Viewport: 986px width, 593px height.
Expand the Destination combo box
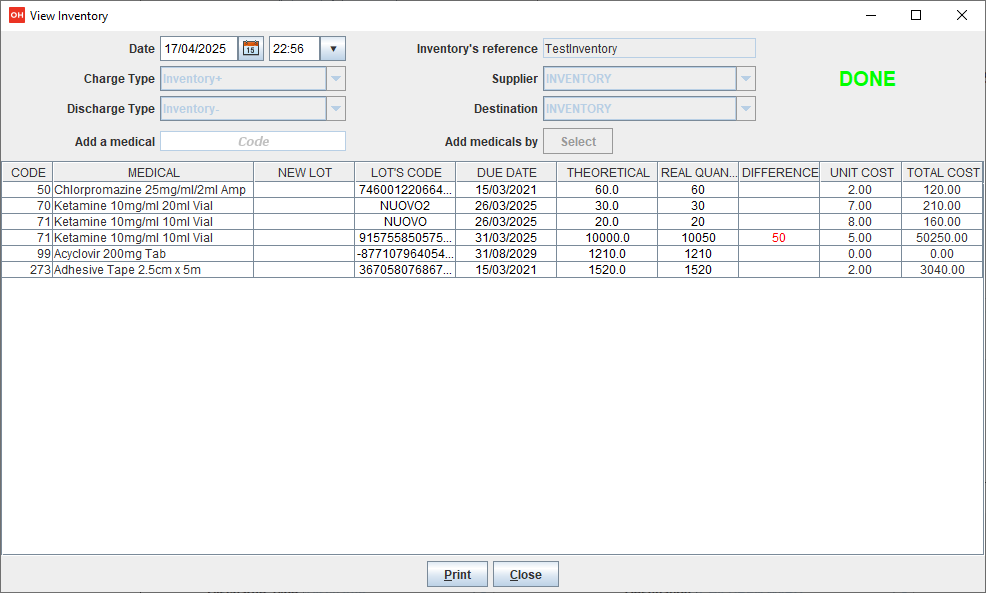(745, 109)
